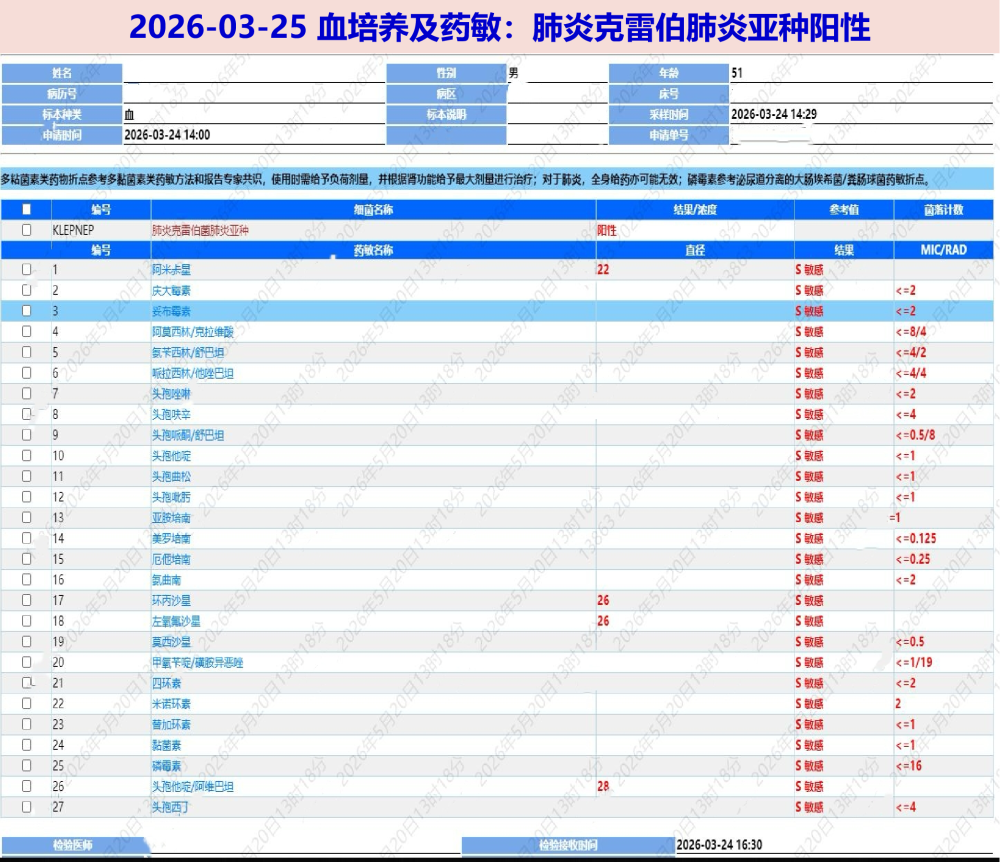
Task: Click the 细菌名称 column header
Action: (374, 210)
